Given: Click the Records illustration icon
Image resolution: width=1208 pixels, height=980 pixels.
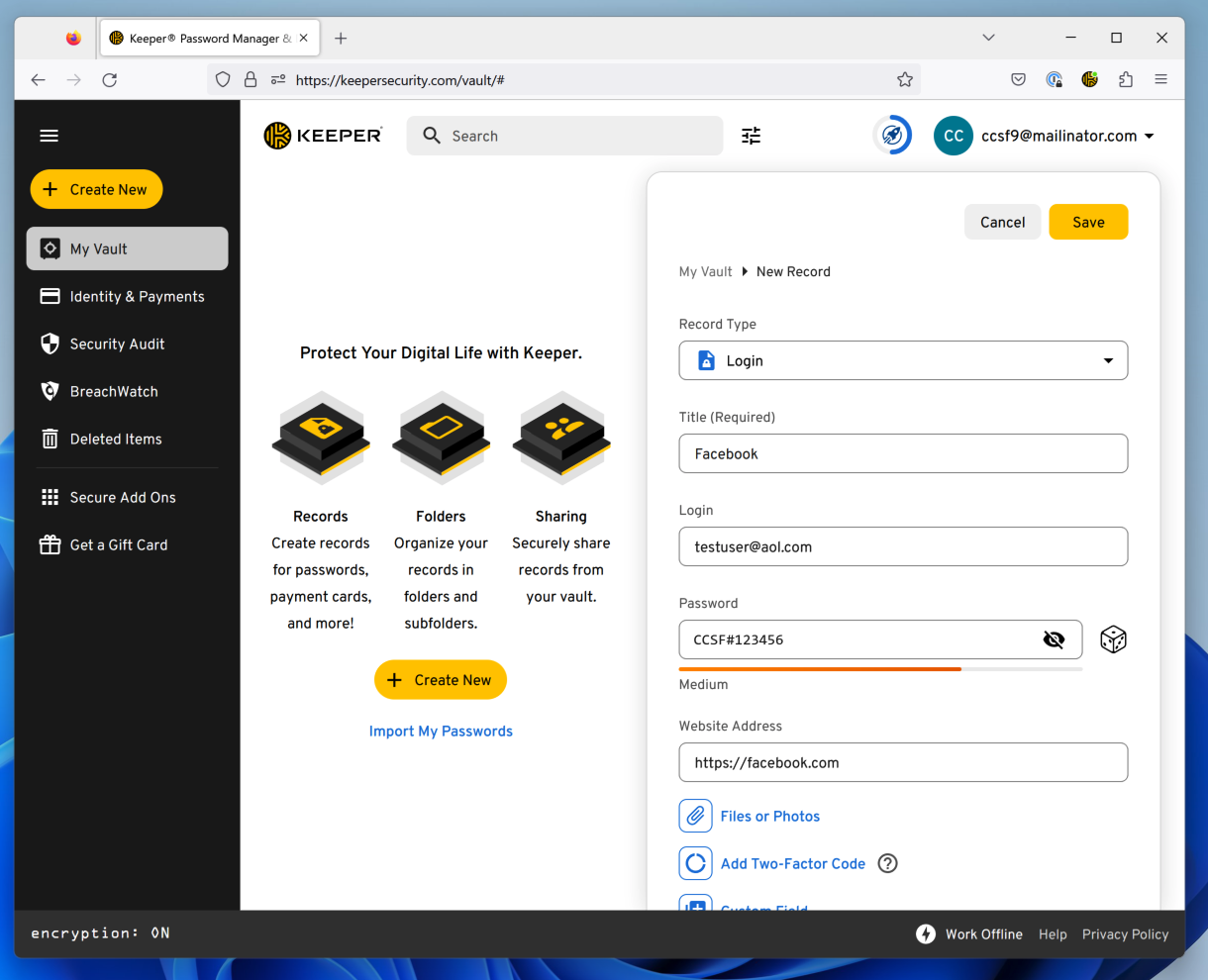Looking at the screenshot, I should click(x=321, y=440).
